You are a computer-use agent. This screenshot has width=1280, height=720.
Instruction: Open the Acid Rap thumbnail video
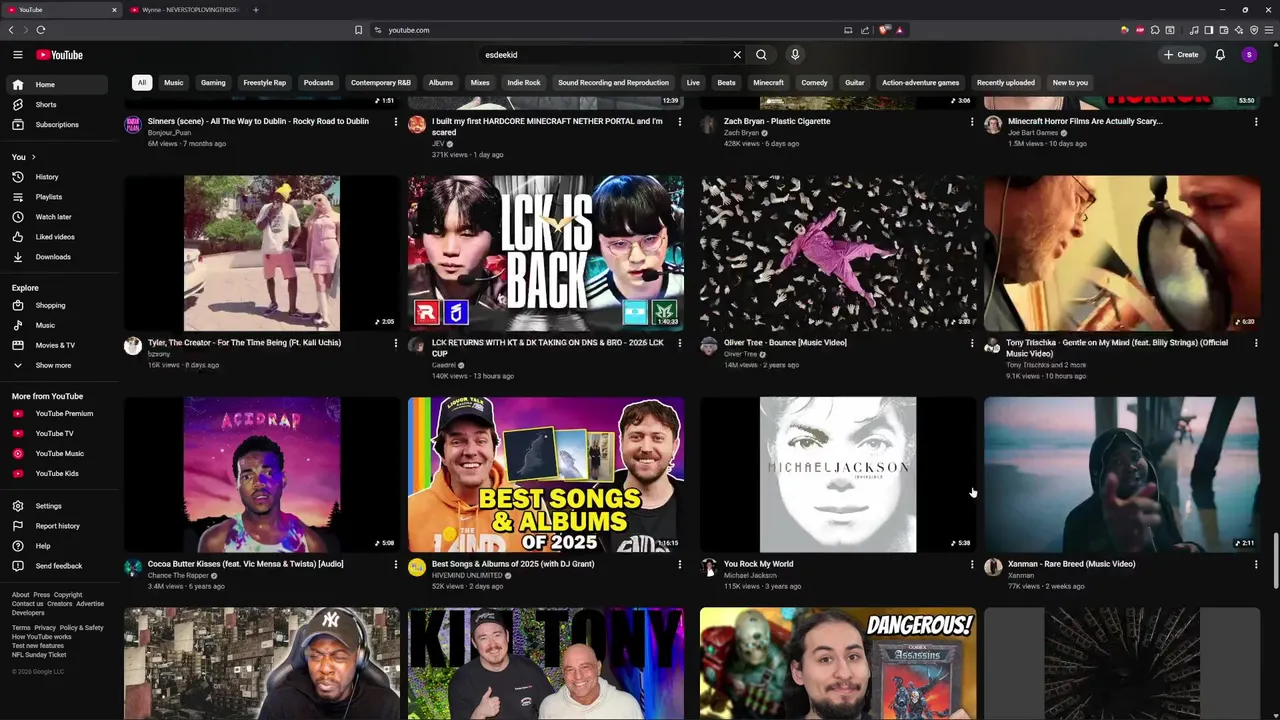262,474
